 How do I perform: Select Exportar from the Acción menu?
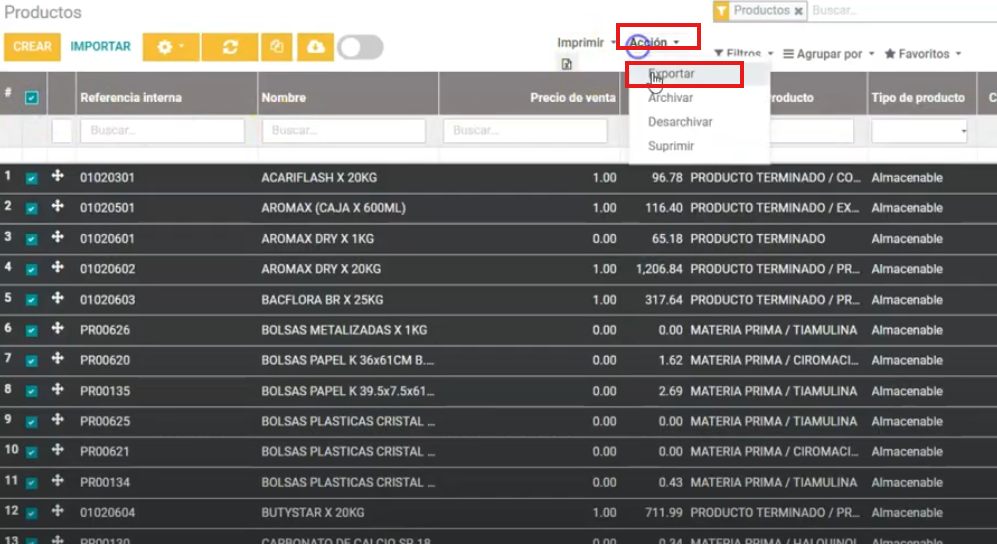pyautogui.click(x=671, y=74)
